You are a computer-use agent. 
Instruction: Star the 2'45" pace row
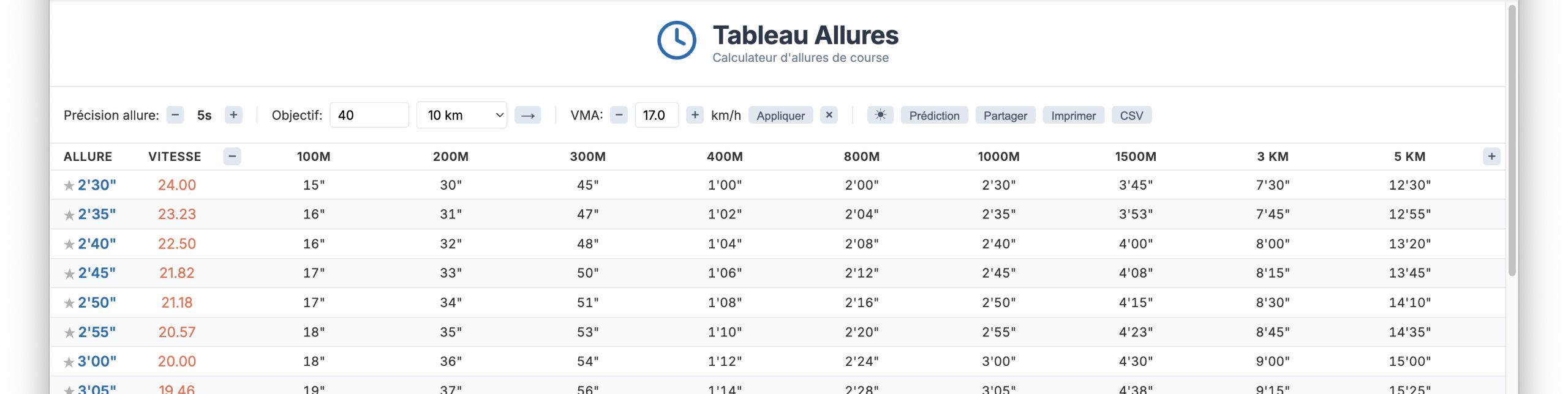69,273
